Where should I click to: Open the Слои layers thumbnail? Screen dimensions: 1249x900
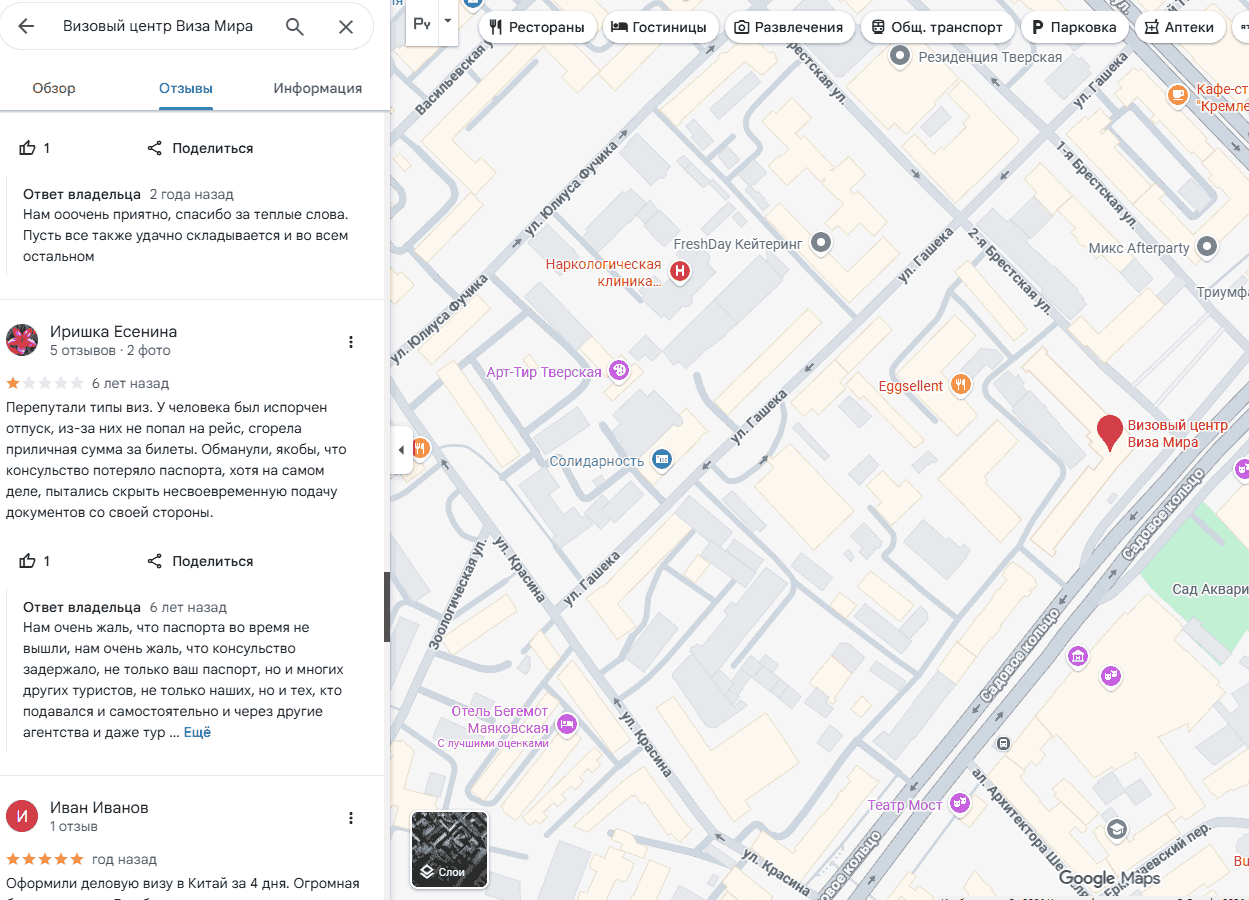click(449, 849)
